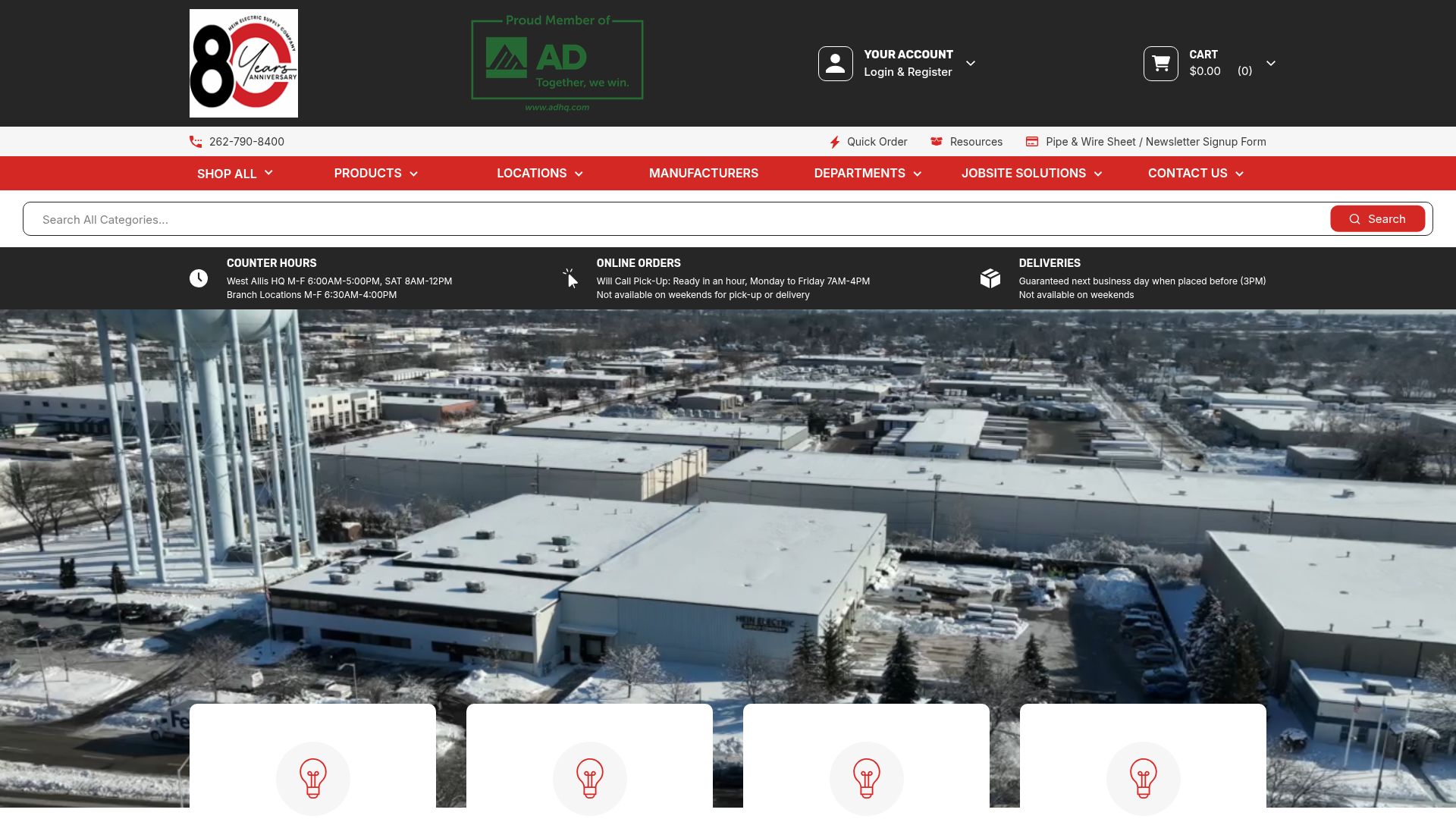Expand the Cart dropdown chevron
The image size is (1456, 819).
(x=1271, y=64)
